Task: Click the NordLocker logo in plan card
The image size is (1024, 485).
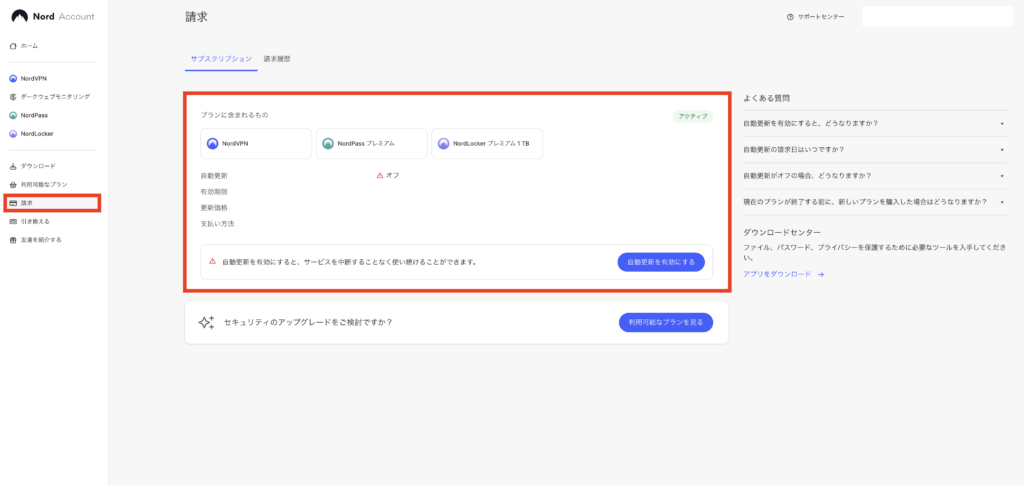Action: 443,144
